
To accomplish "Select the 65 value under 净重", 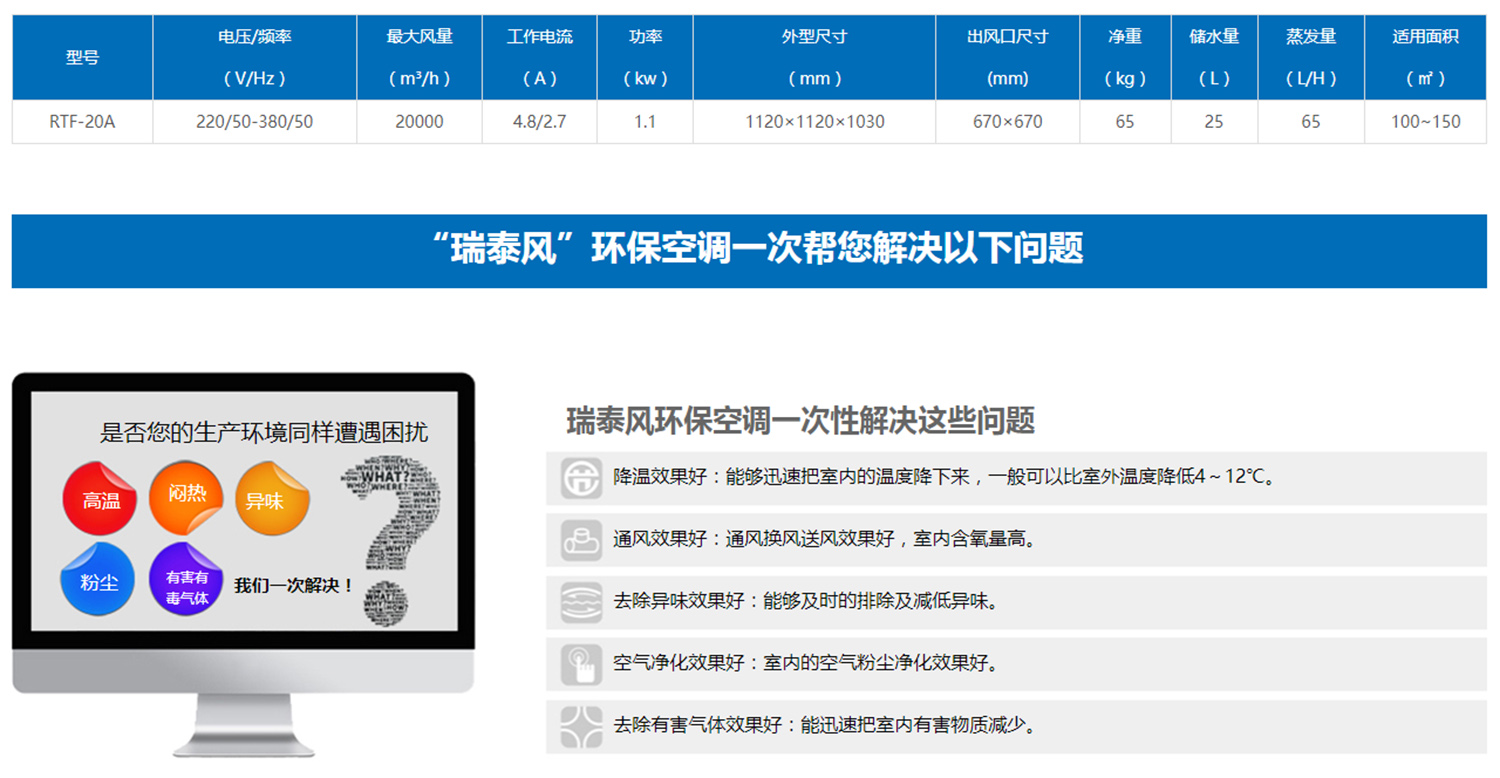I will point(1125,122).
